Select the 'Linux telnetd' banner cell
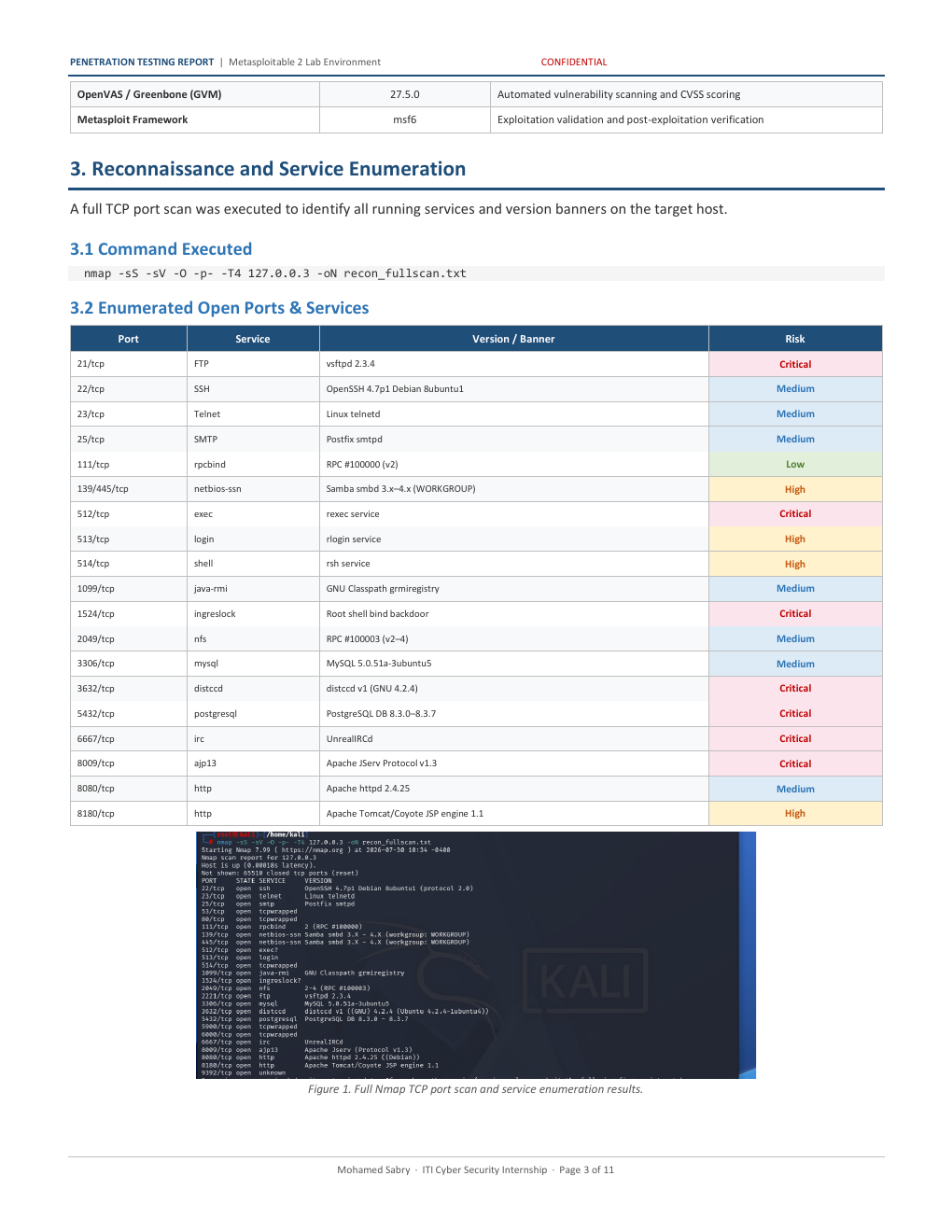Viewport: 952px width, 1232px height. click(514, 414)
